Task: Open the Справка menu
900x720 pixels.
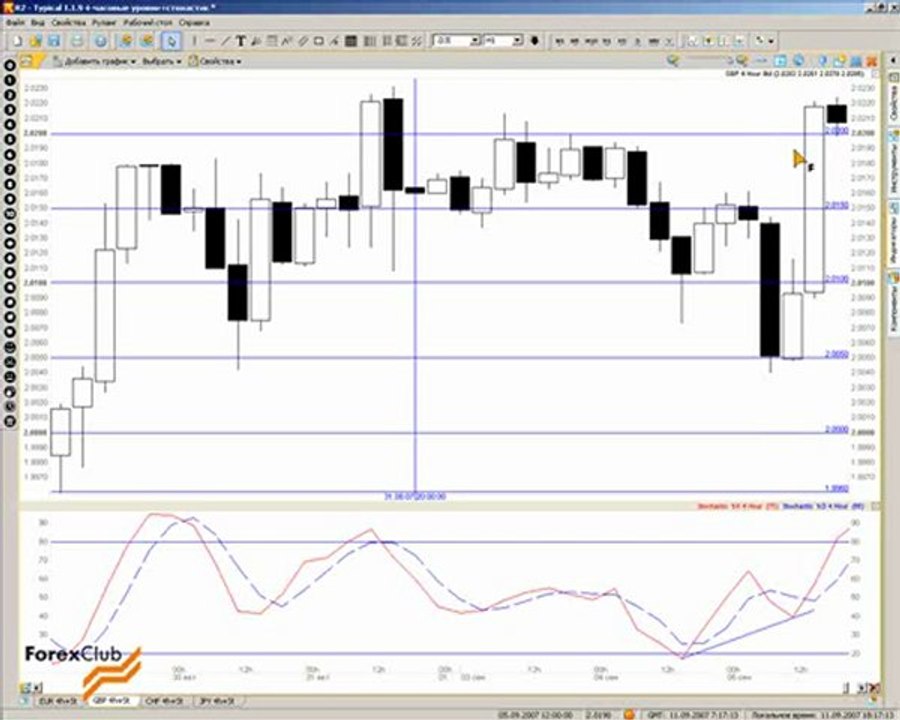Action: click(x=195, y=23)
